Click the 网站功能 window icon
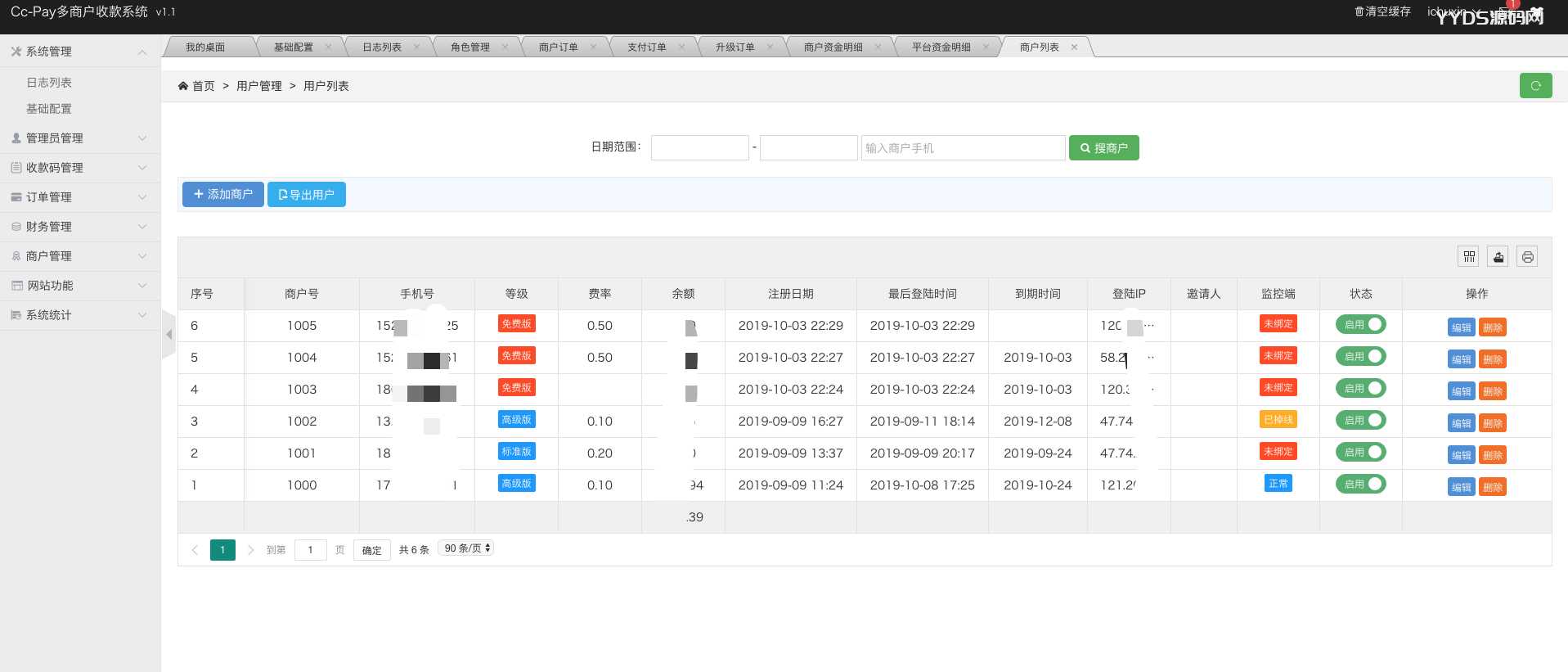This screenshot has height=672, width=1568. coord(16,286)
